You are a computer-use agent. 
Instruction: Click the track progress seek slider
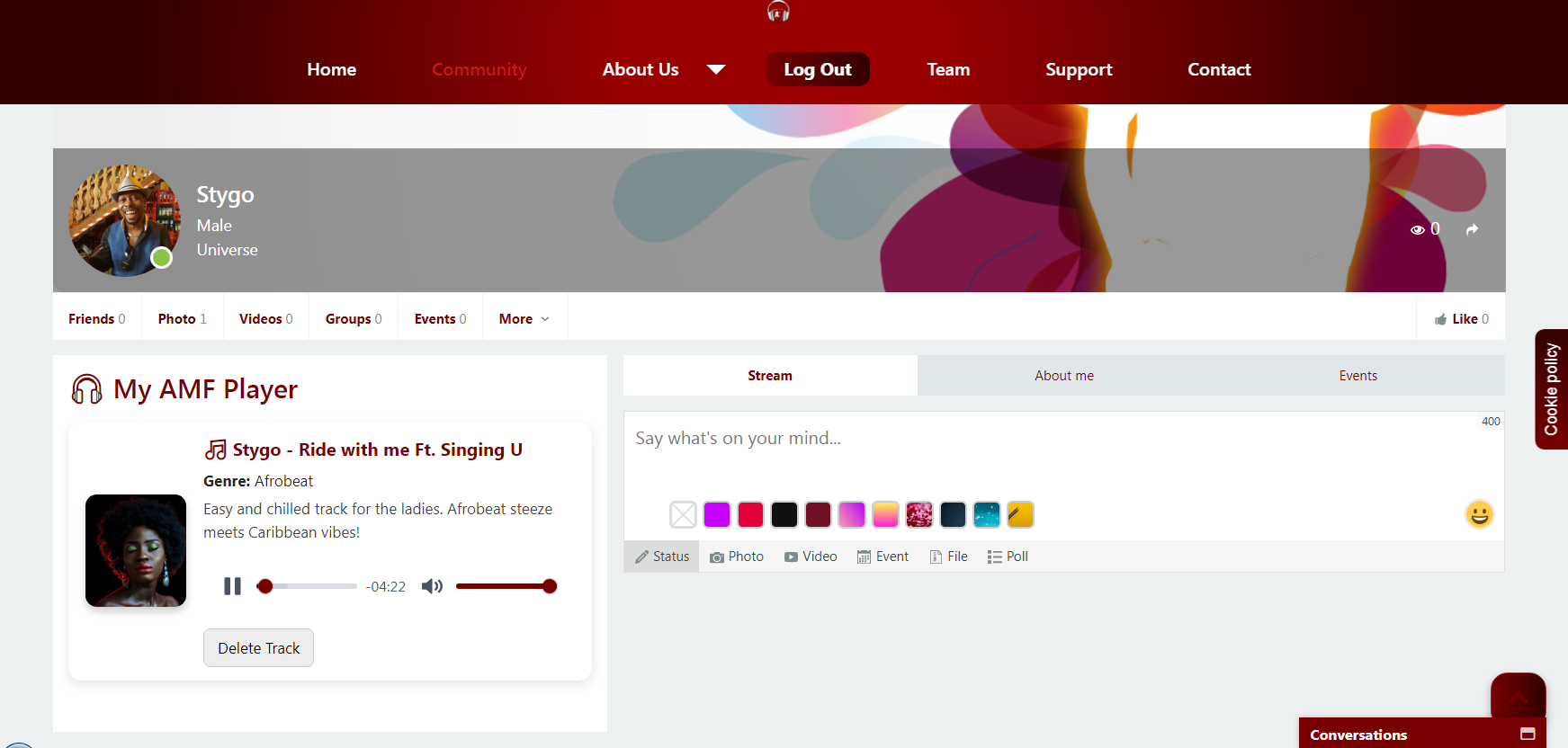pyautogui.click(x=307, y=586)
